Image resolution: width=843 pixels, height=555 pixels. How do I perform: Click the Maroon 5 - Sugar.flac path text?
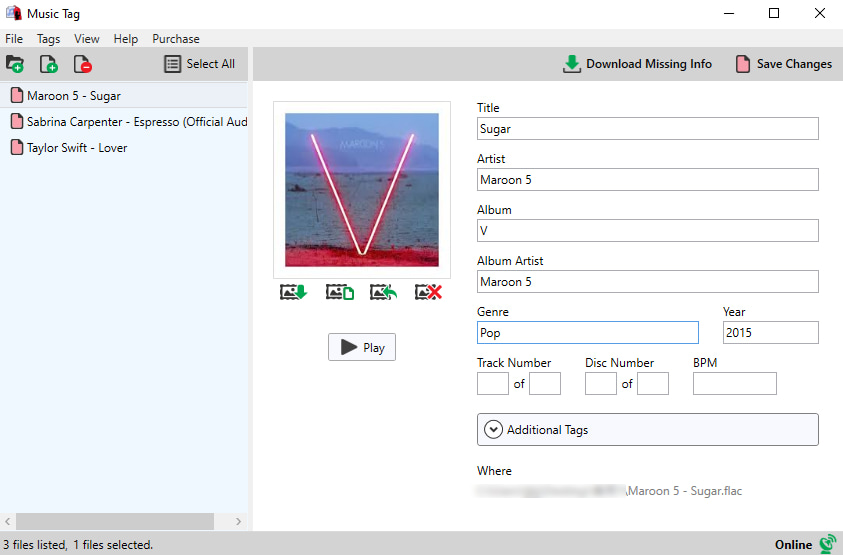pos(684,491)
